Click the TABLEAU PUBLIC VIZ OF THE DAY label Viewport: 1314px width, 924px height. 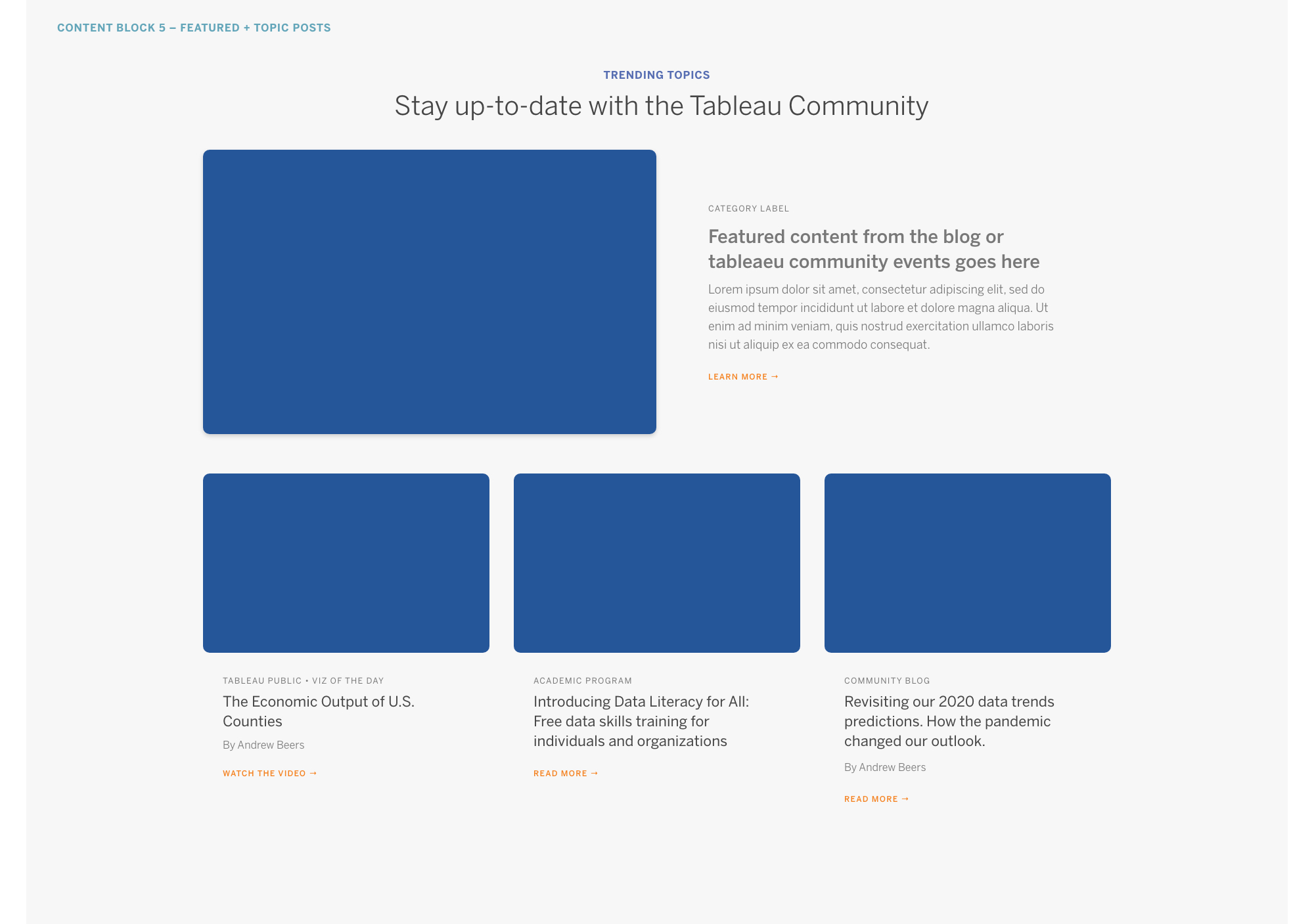pos(303,680)
